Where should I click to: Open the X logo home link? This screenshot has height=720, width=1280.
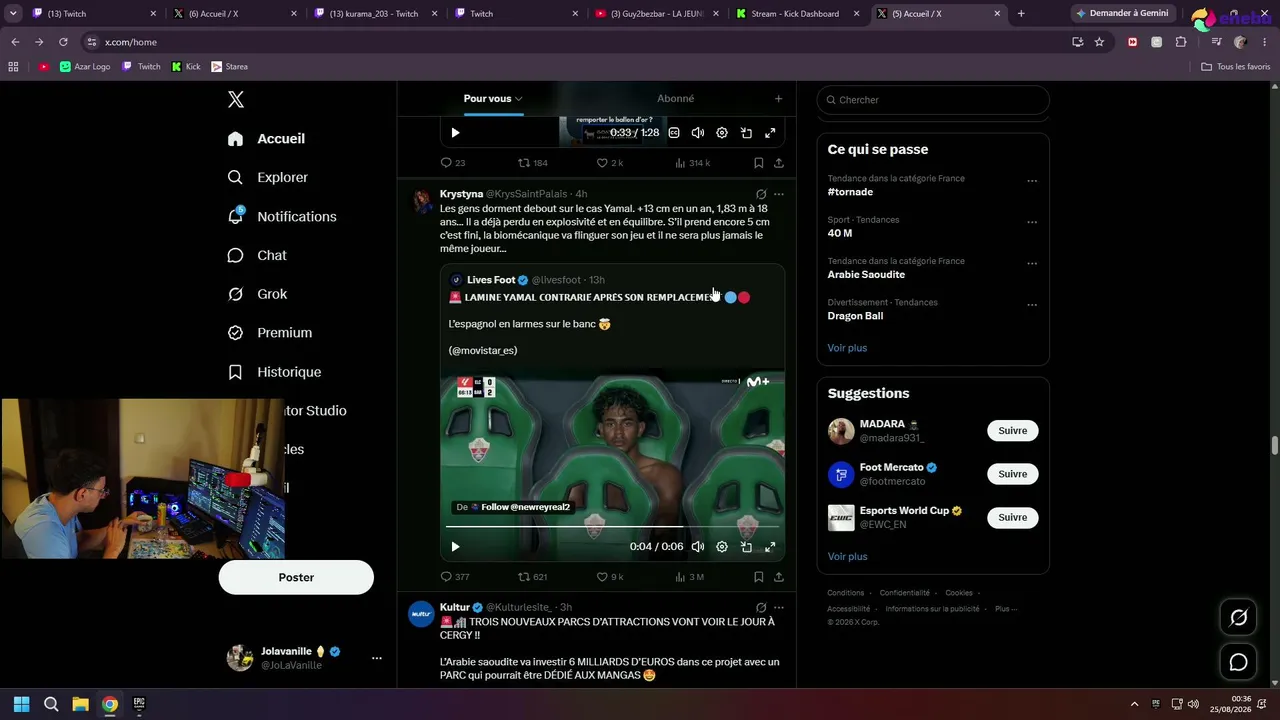pyautogui.click(x=236, y=99)
